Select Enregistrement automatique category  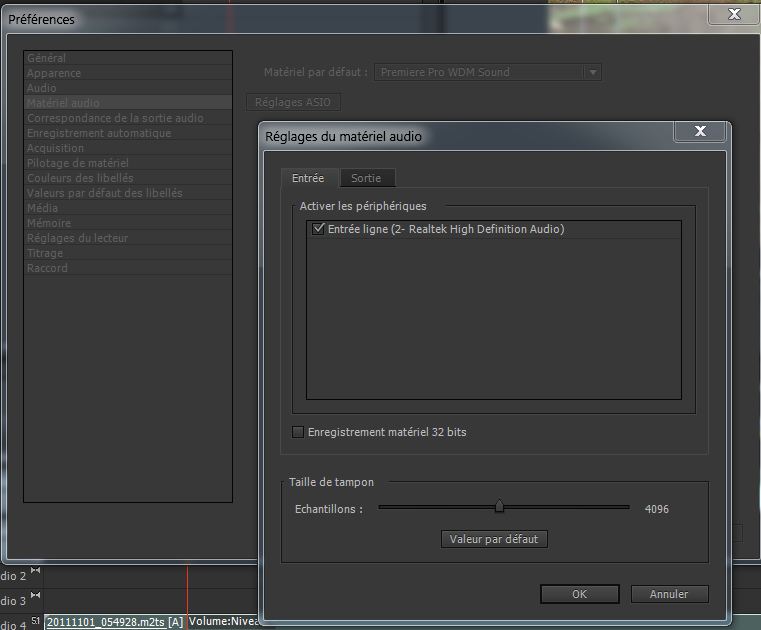128,133
